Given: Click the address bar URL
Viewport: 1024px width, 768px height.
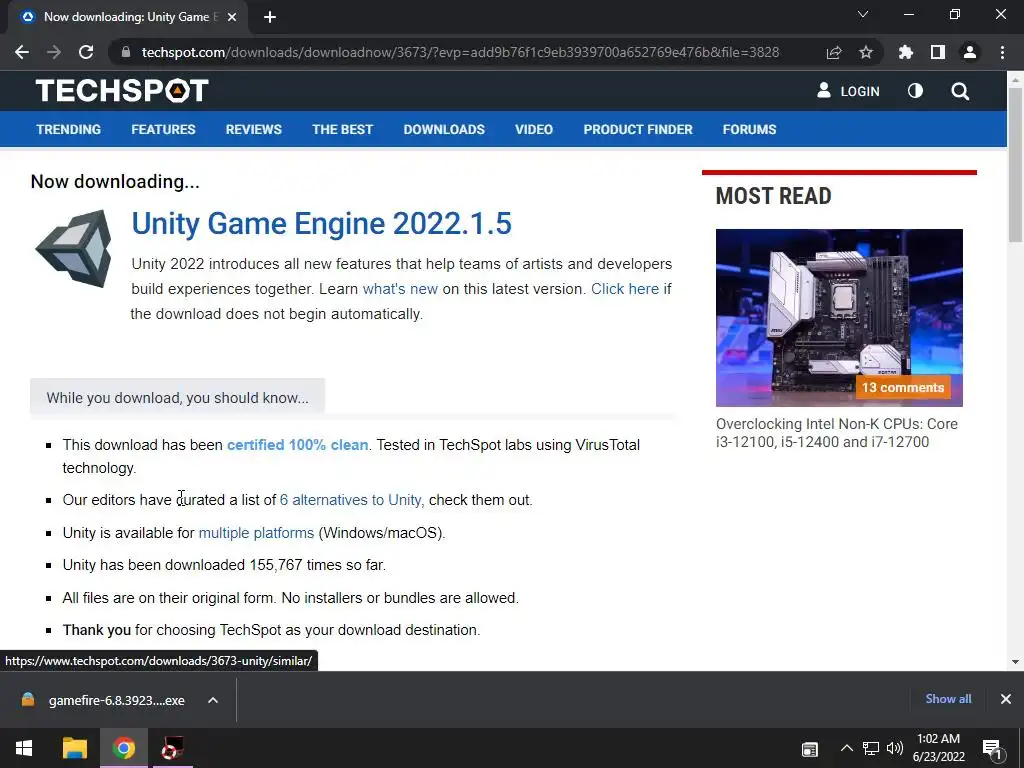Looking at the screenshot, I should tap(460, 52).
